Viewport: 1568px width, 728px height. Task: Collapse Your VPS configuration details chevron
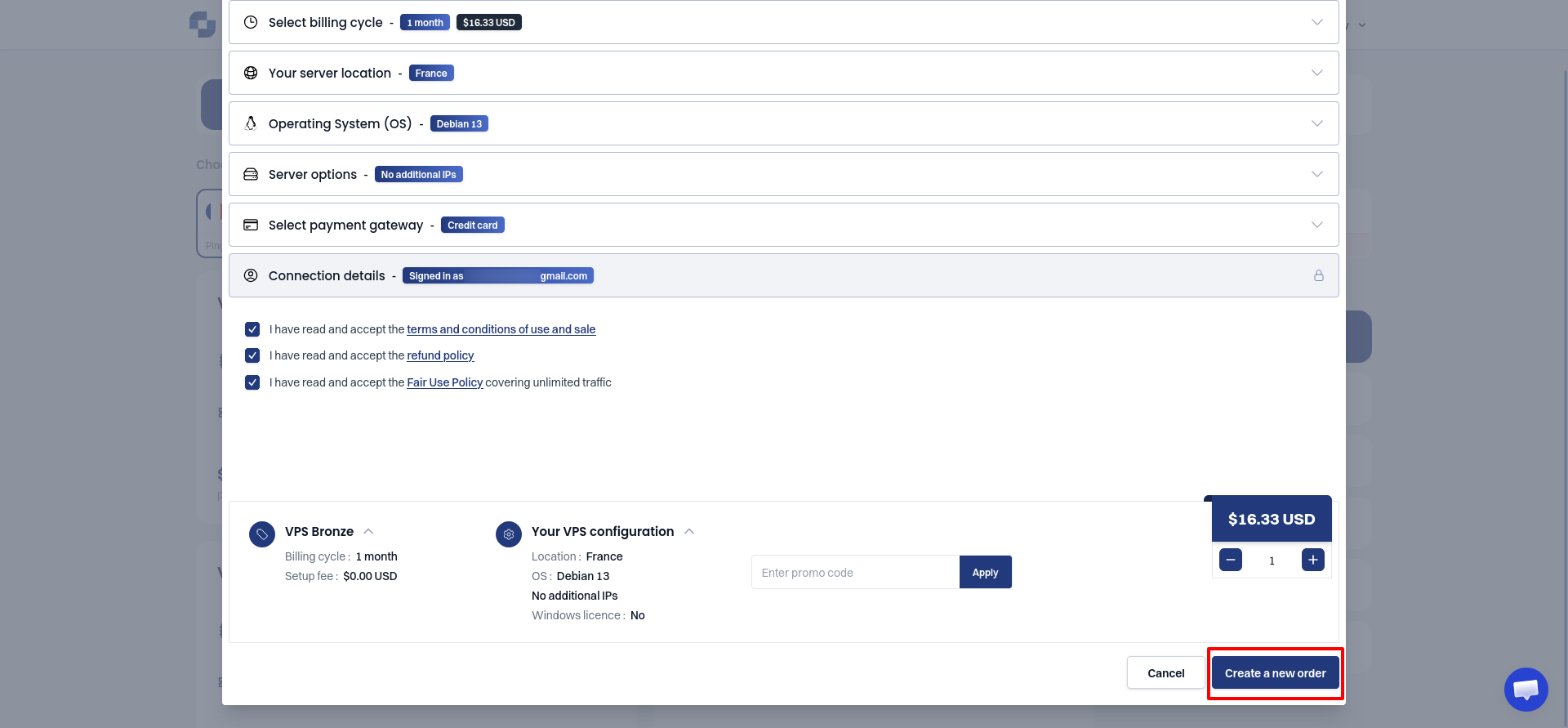689,531
